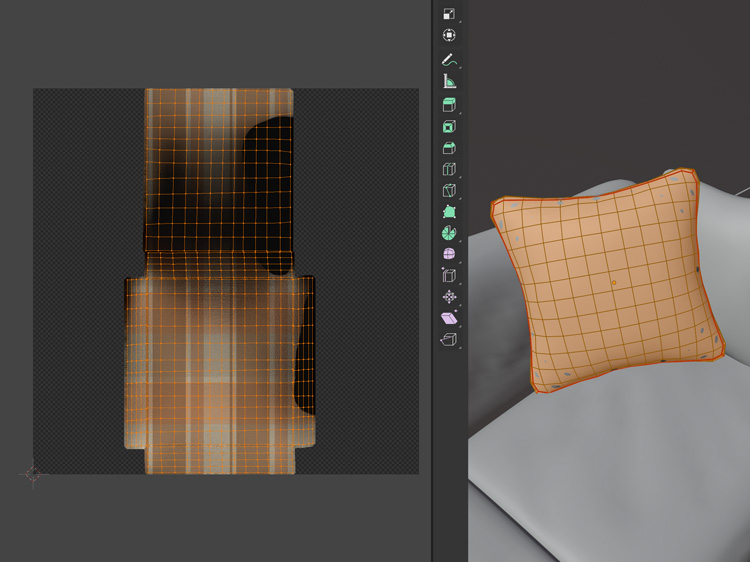Select the Spin tool
This screenshot has height=562, width=750.
pos(449,233)
